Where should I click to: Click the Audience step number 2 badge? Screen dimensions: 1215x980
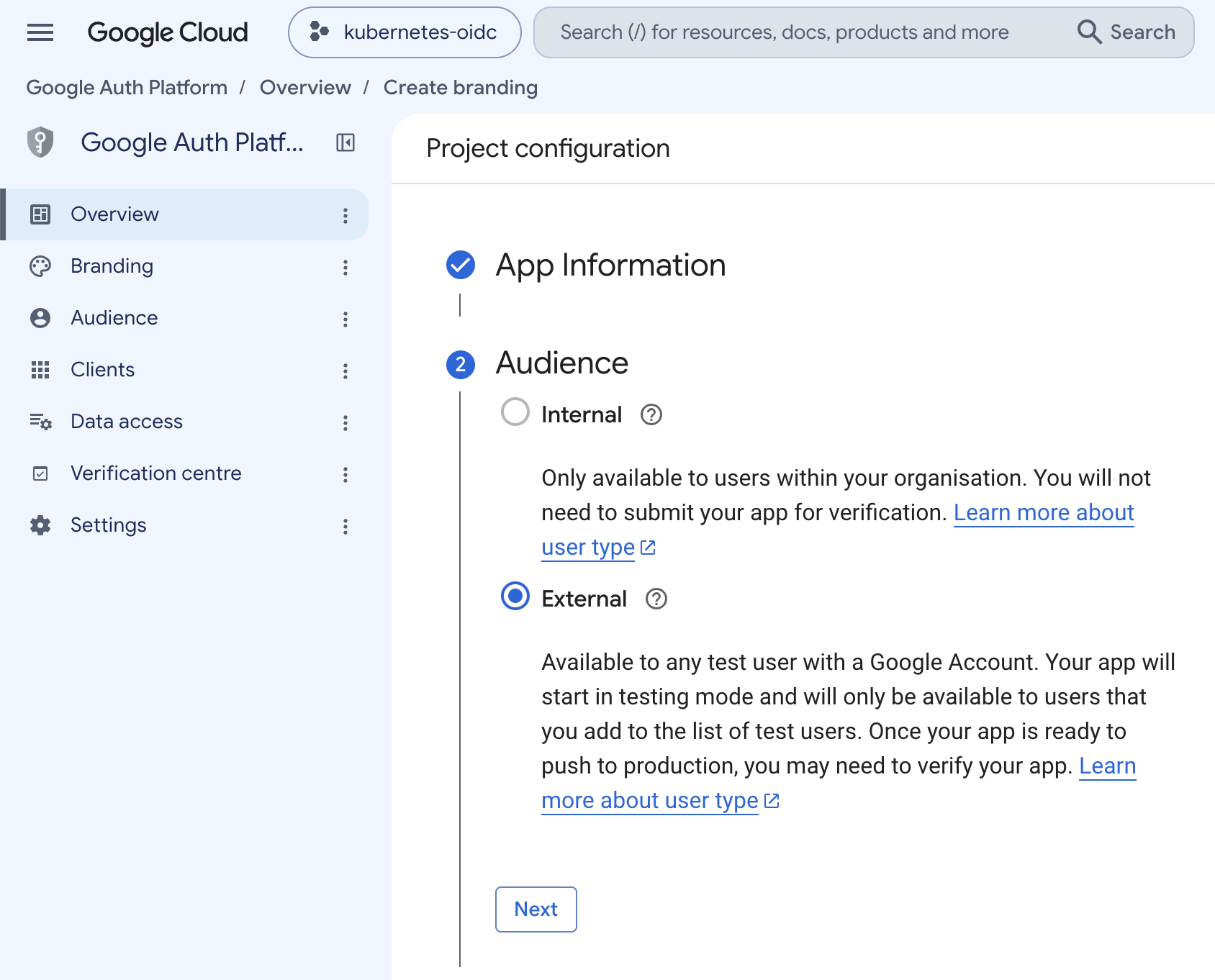(x=461, y=364)
